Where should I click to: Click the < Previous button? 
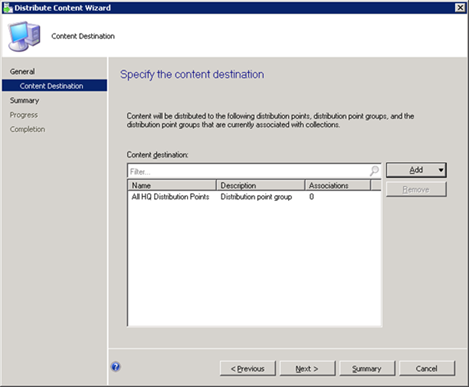248,369
